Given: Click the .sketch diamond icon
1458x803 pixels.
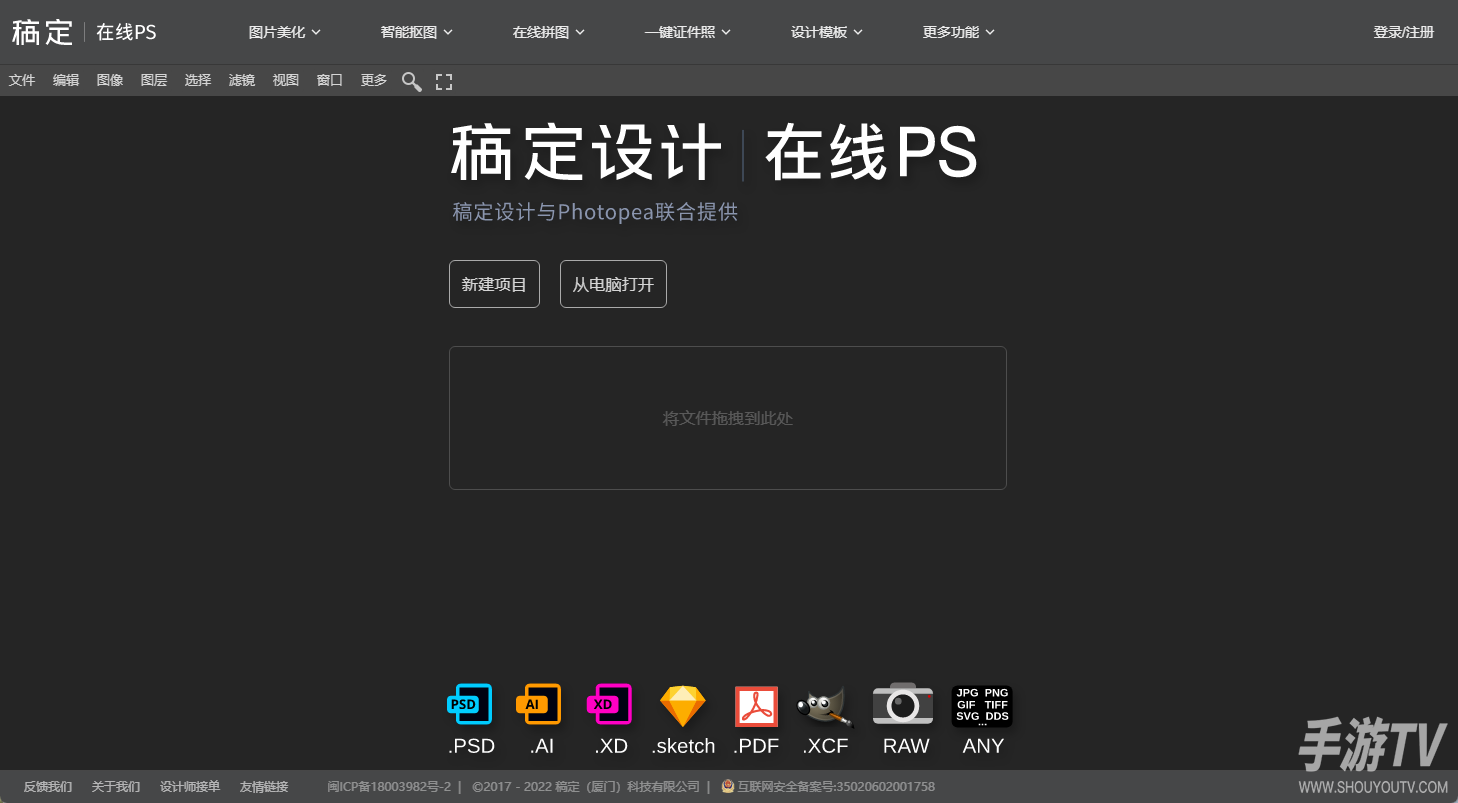Looking at the screenshot, I should pos(683,706).
